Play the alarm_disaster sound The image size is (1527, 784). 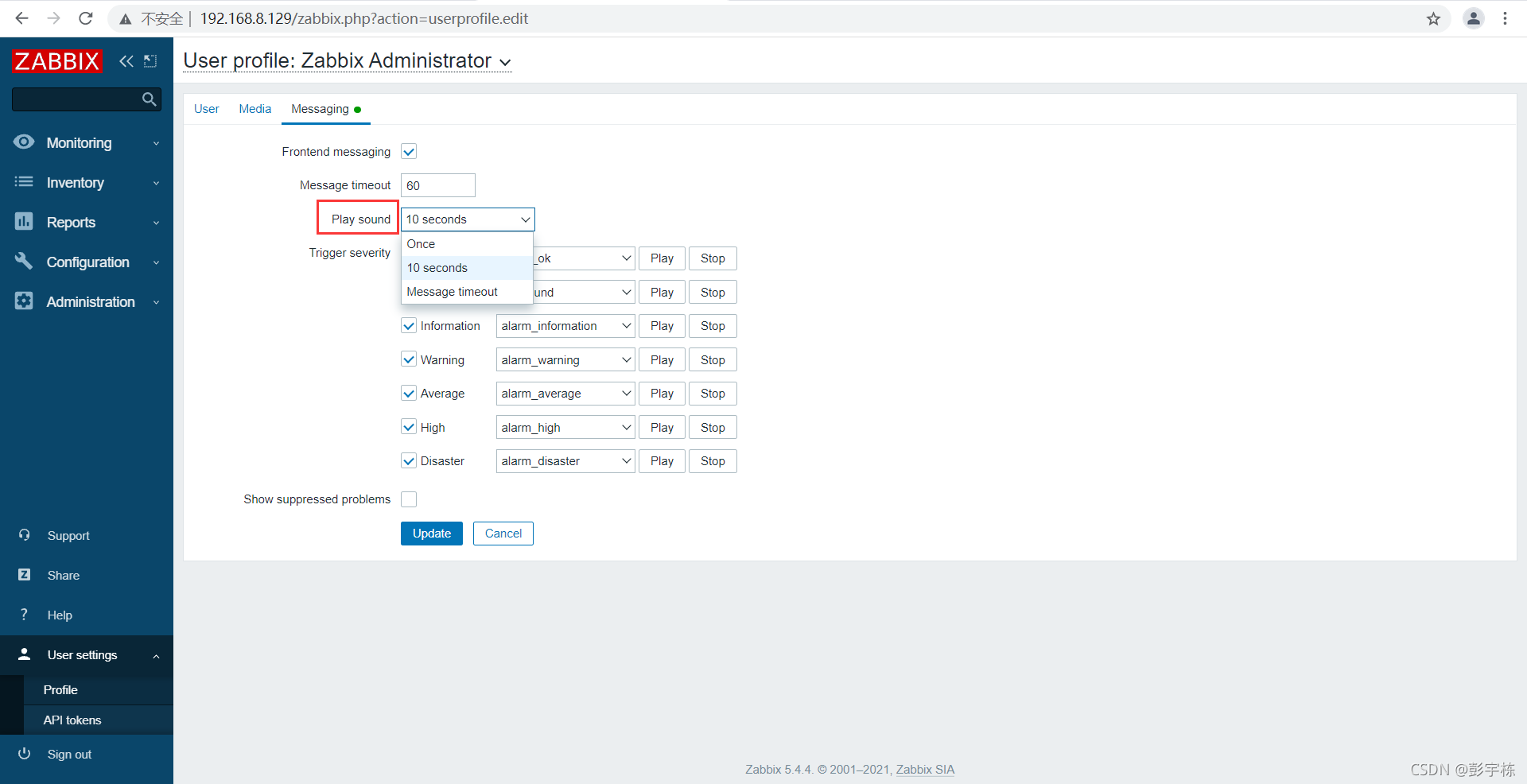(x=662, y=461)
